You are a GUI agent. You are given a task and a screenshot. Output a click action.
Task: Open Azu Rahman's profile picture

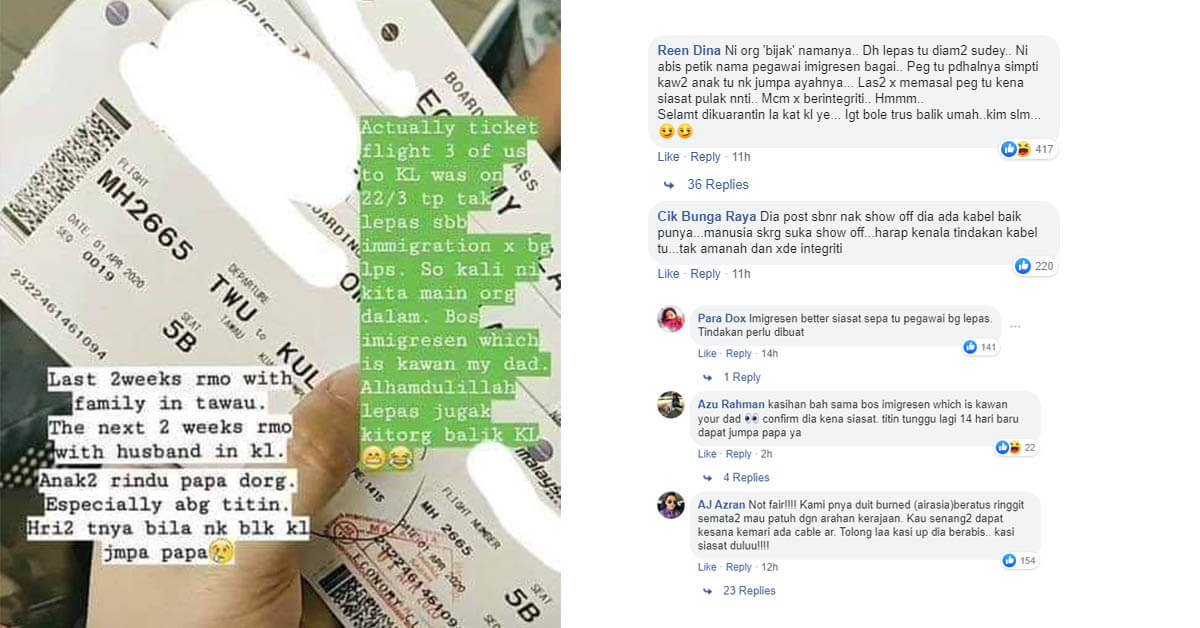670,405
